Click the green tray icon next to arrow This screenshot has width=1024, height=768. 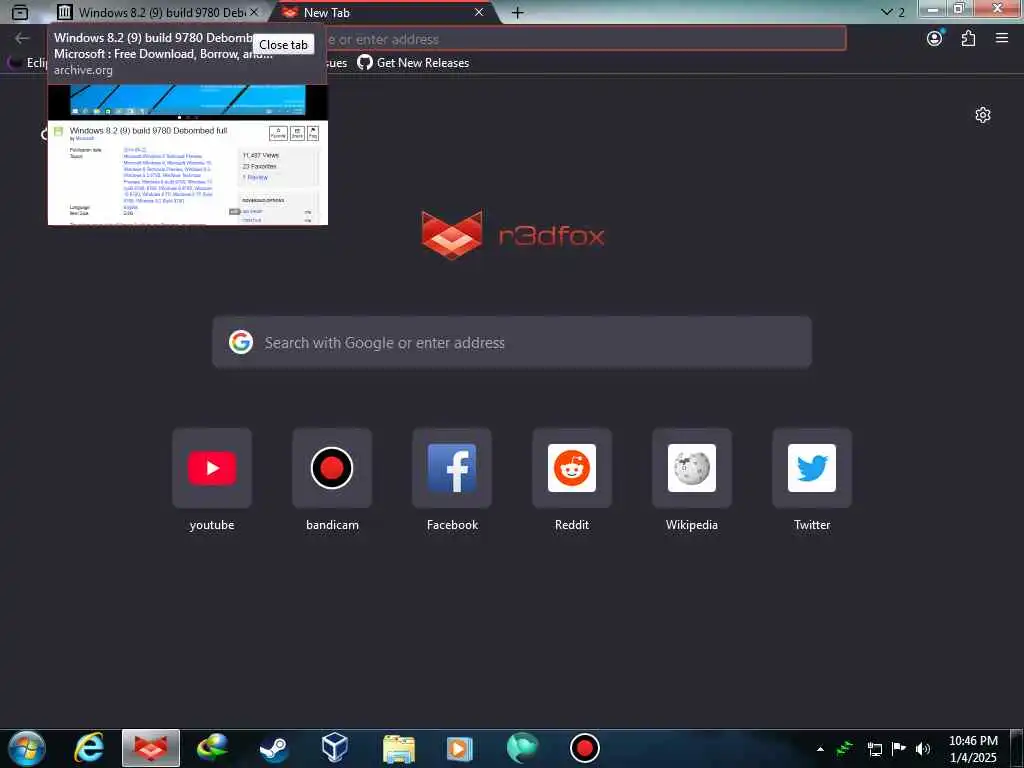844,748
